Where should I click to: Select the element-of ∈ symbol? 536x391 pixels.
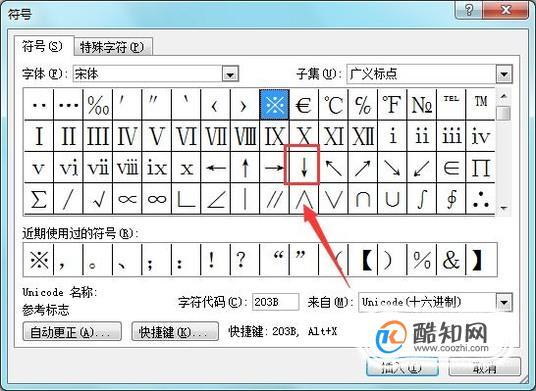pyautogui.click(x=451, y=167)
